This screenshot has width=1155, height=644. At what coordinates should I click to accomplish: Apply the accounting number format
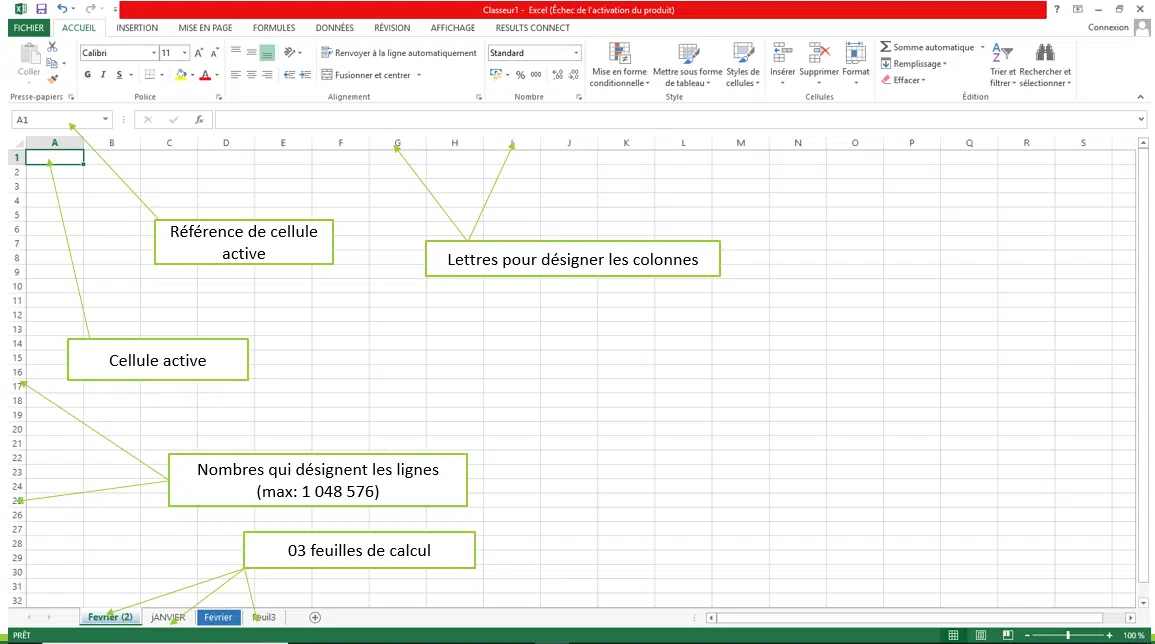click(x=496, y=74)
